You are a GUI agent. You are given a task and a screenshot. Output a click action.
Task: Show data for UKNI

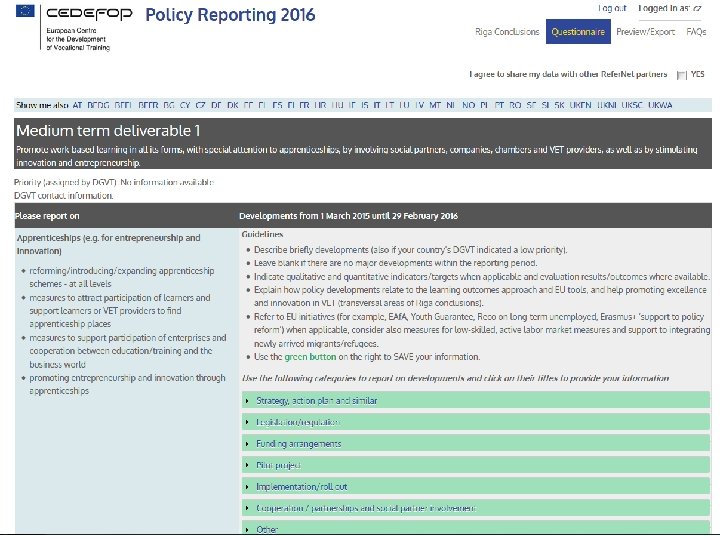coord(607,105)
